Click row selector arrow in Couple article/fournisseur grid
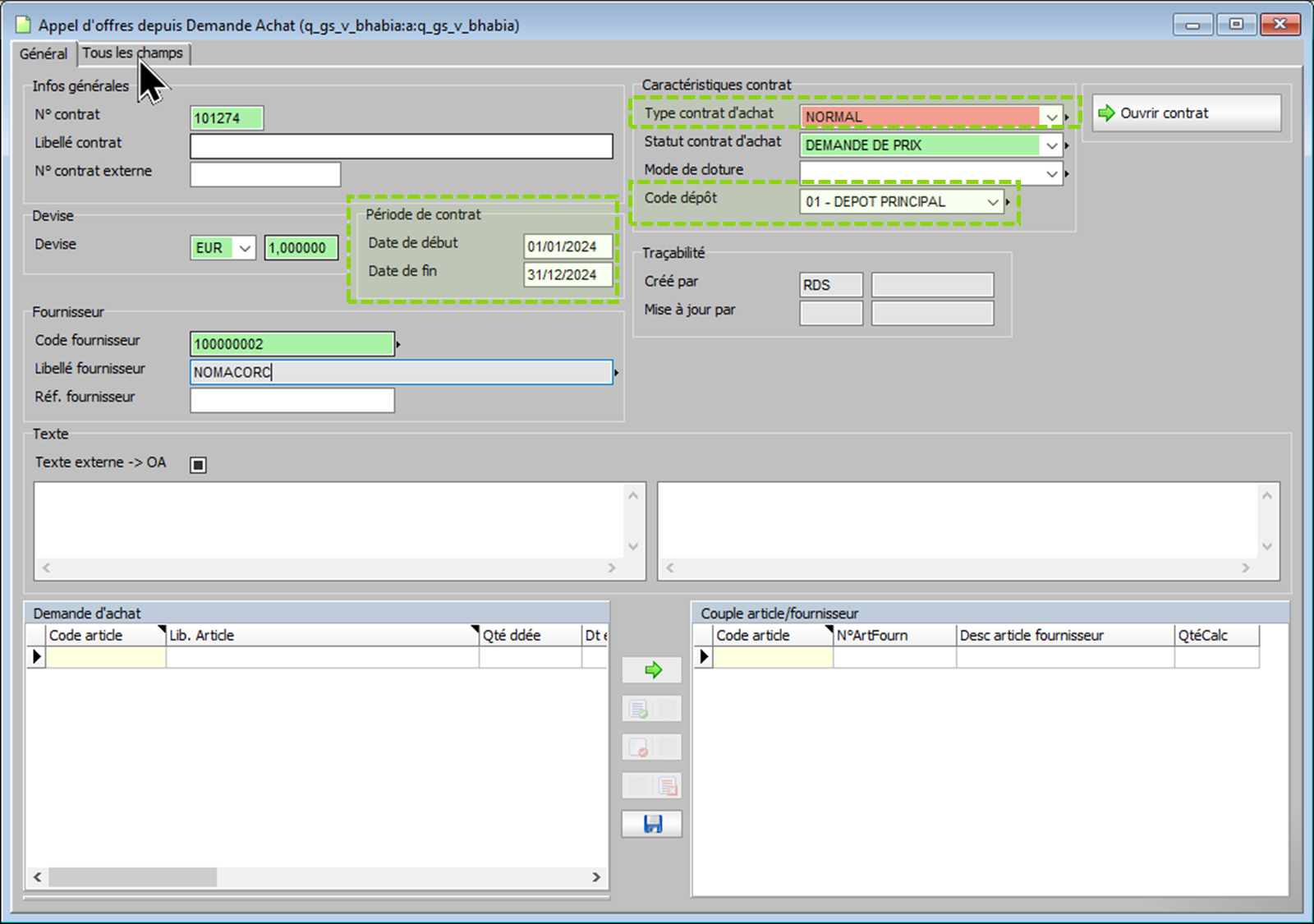 (703, 657)
